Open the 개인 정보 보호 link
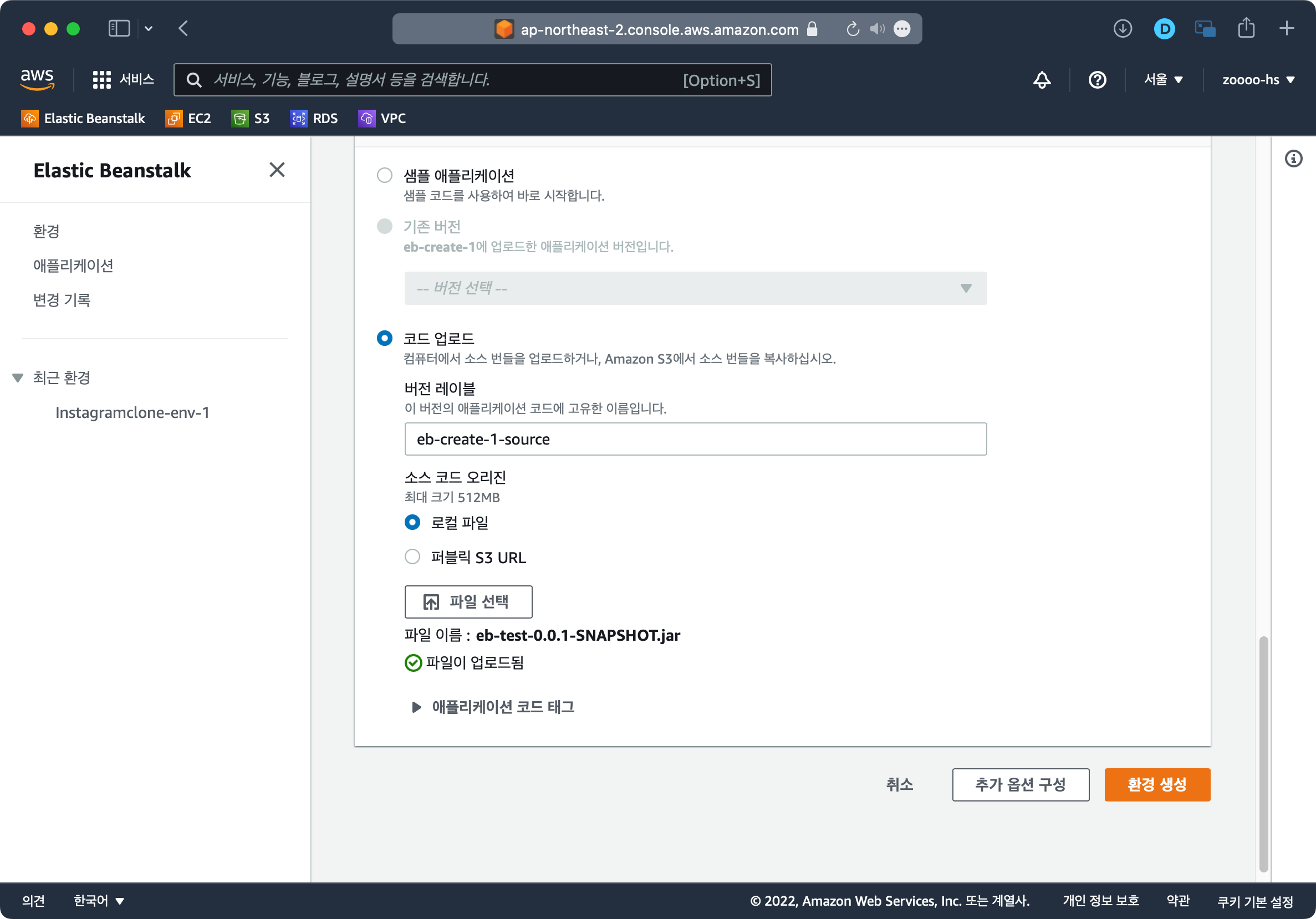Viewport: 1316px width, 919px height. [x=1100, y=900]
